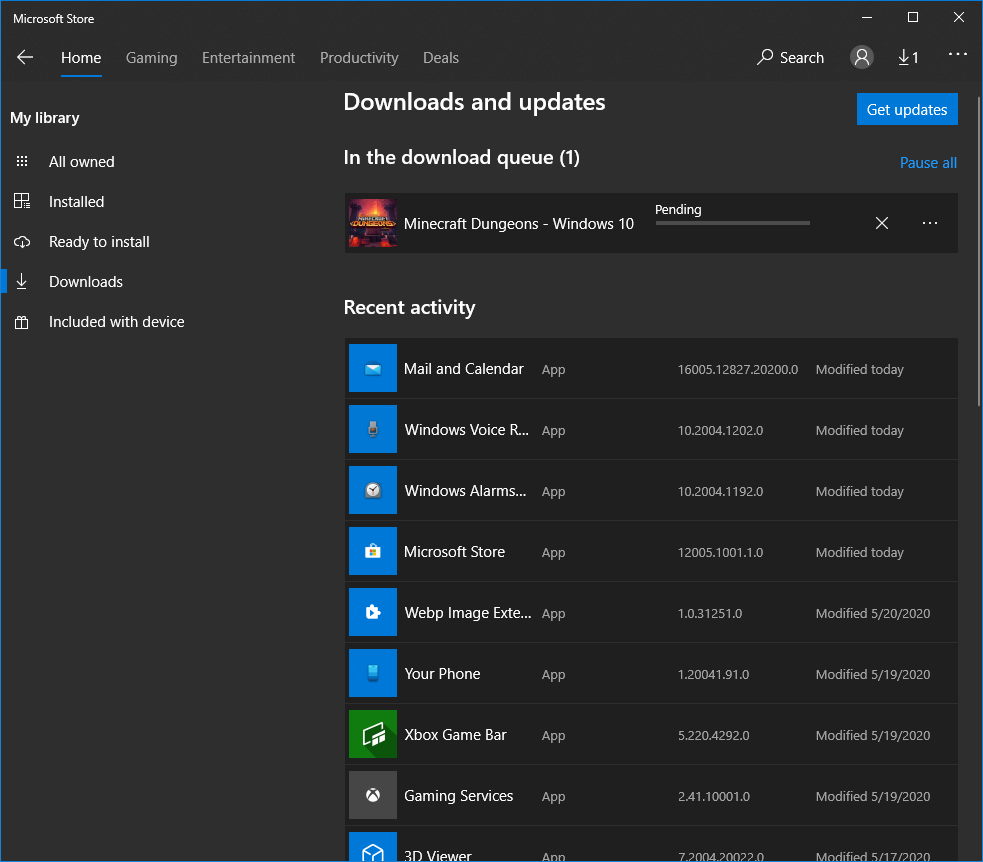Click the Xbox Game Bar icon
The height and width of the screenshot is (862, 983).
point(373,734)
